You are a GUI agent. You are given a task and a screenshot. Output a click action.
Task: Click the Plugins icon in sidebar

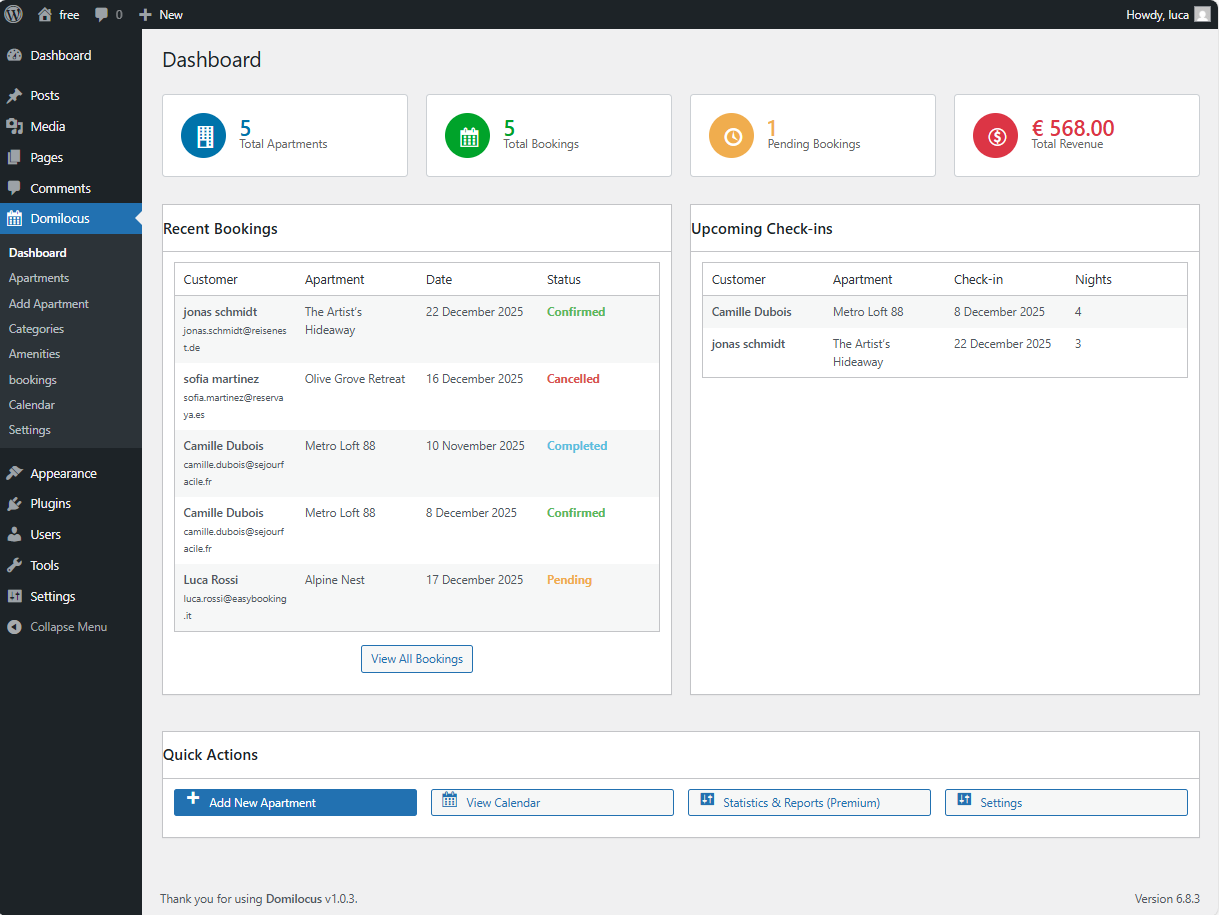[x=14, y=504]
